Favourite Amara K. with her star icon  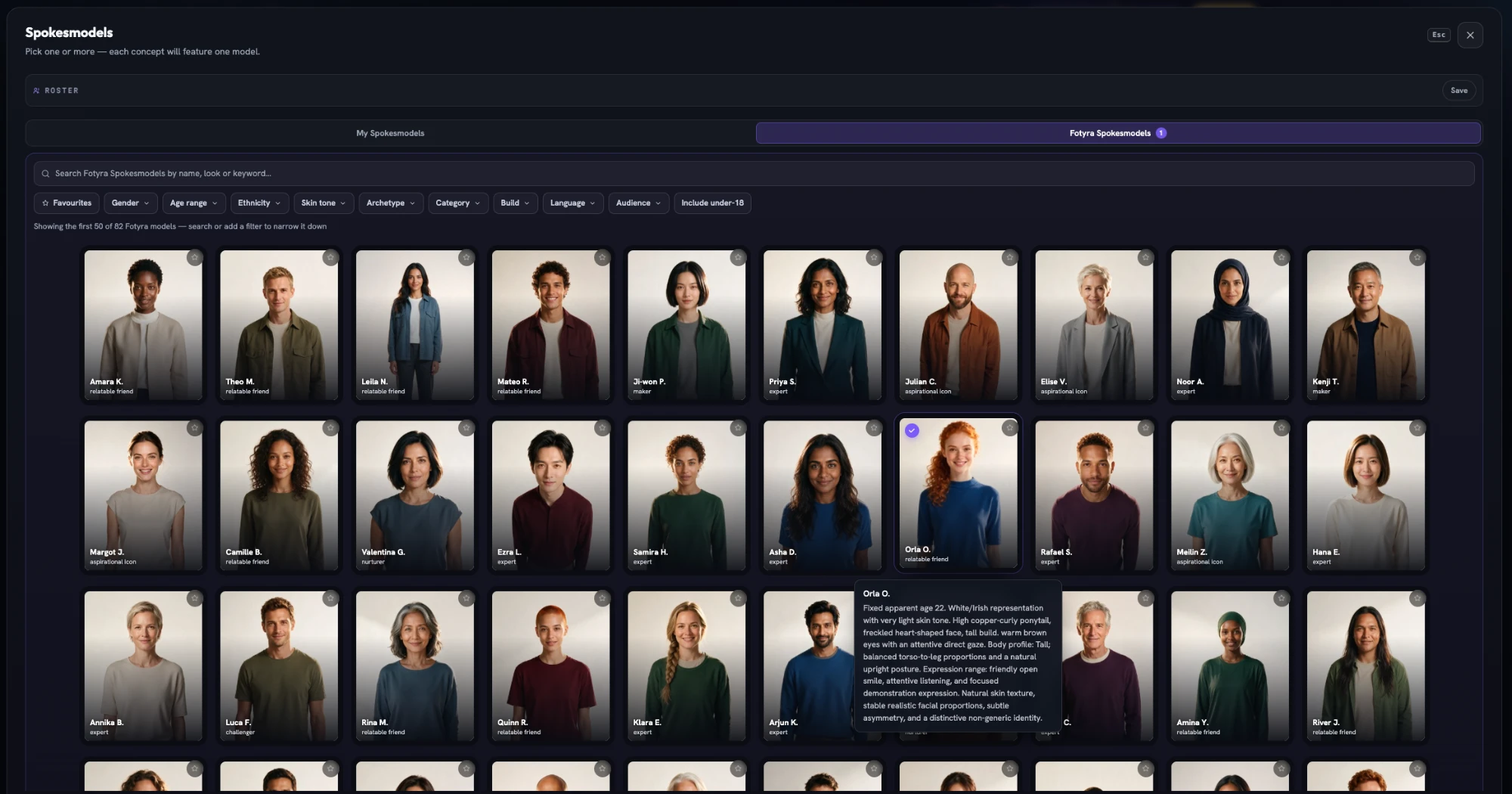(194, 258)
